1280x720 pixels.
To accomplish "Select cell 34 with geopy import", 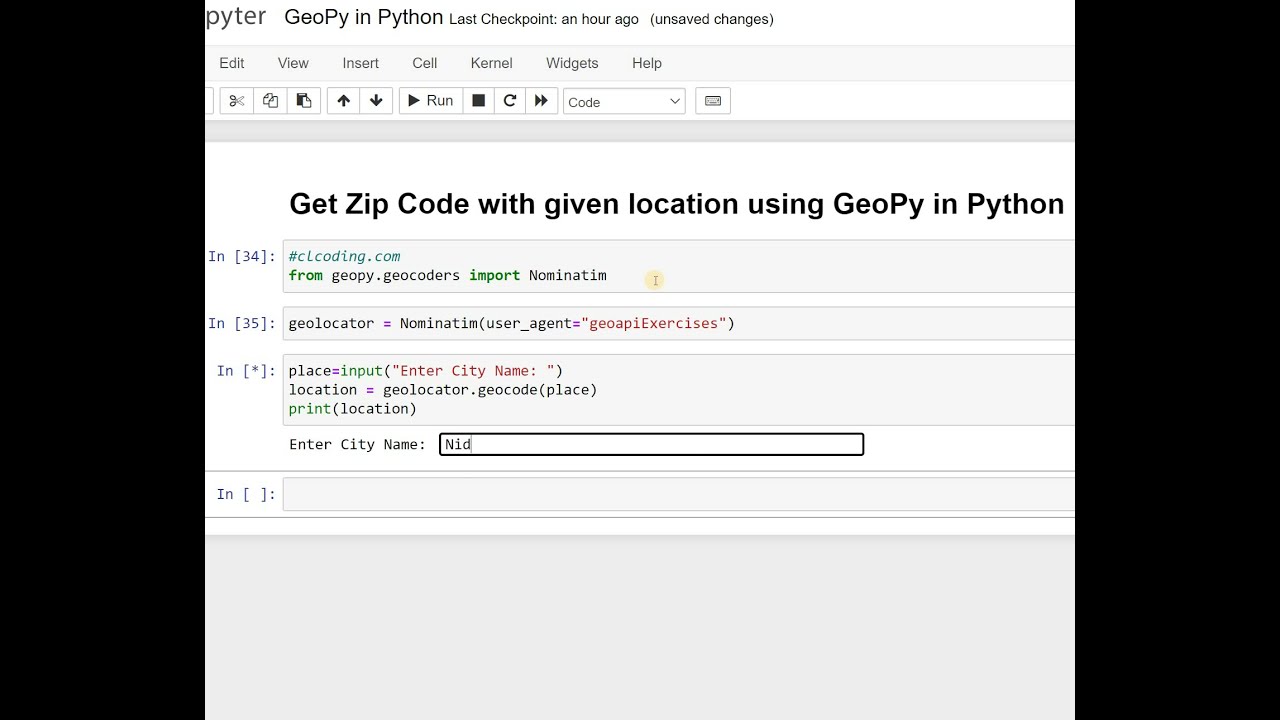I will [x=679, y=266].
